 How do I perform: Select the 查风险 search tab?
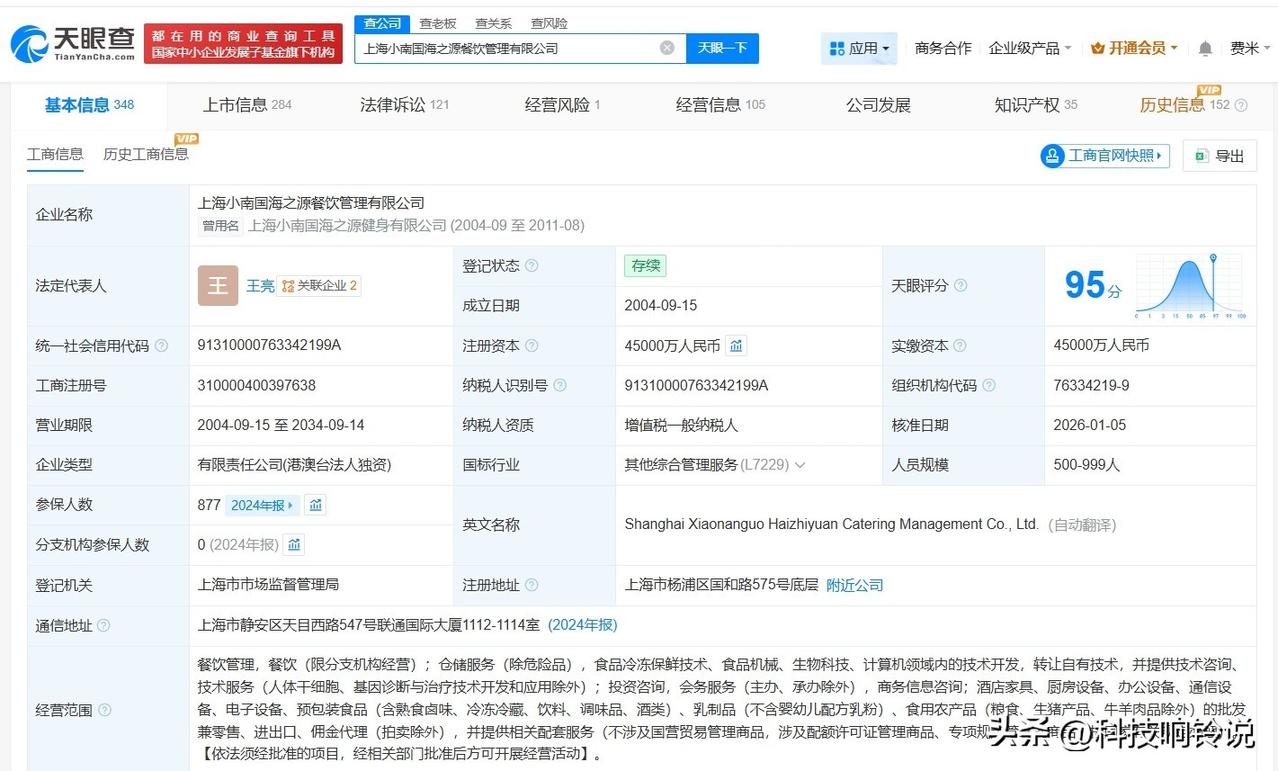coord(549,23)
